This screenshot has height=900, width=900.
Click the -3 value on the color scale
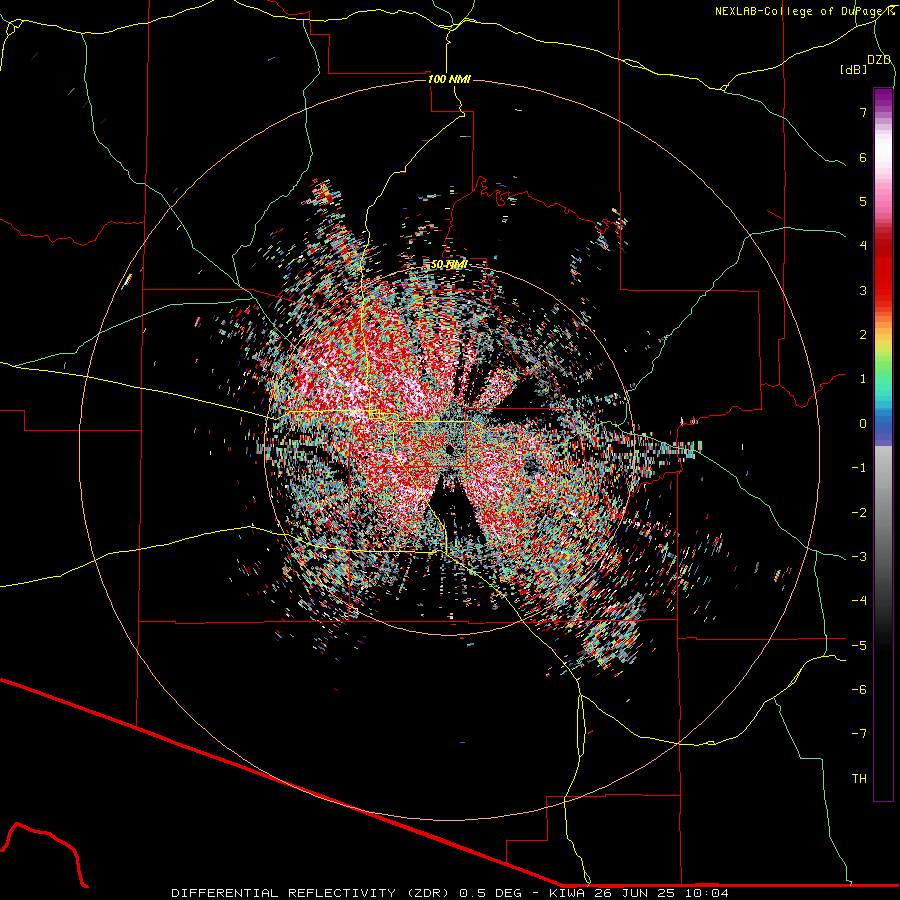pos(859,556)
